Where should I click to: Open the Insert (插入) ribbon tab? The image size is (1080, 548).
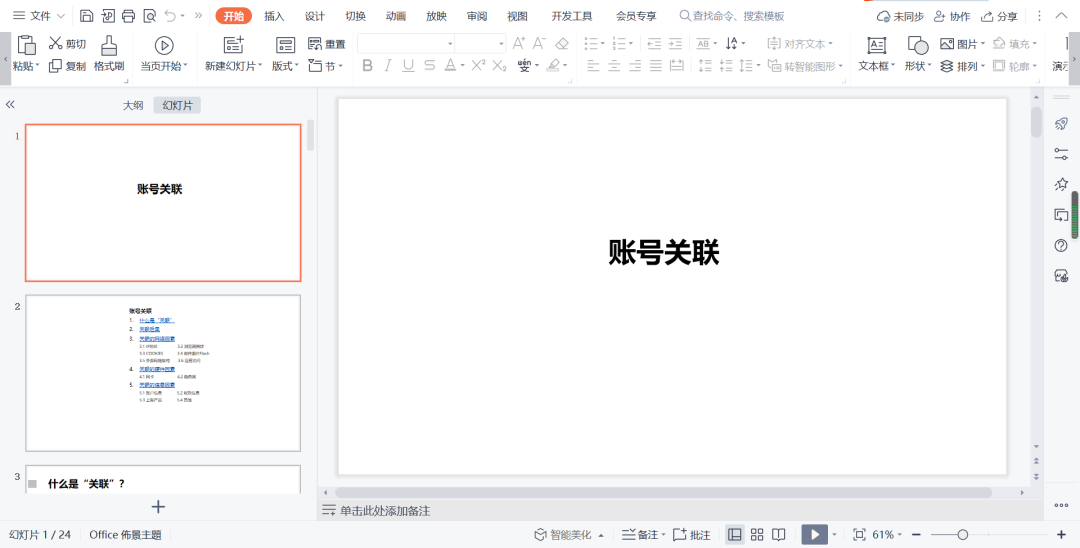tap(274, 16)
